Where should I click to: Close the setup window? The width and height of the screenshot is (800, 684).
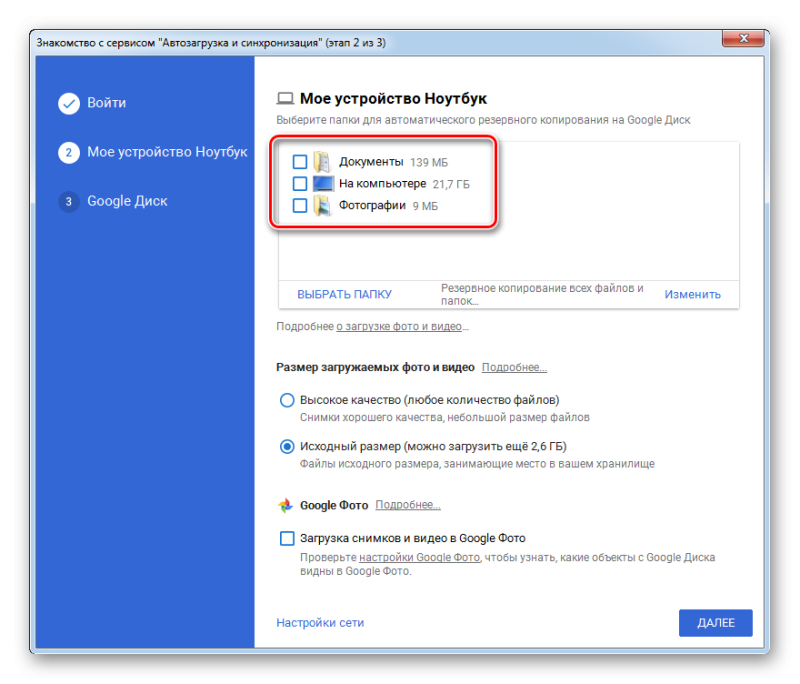pos(743,38)
